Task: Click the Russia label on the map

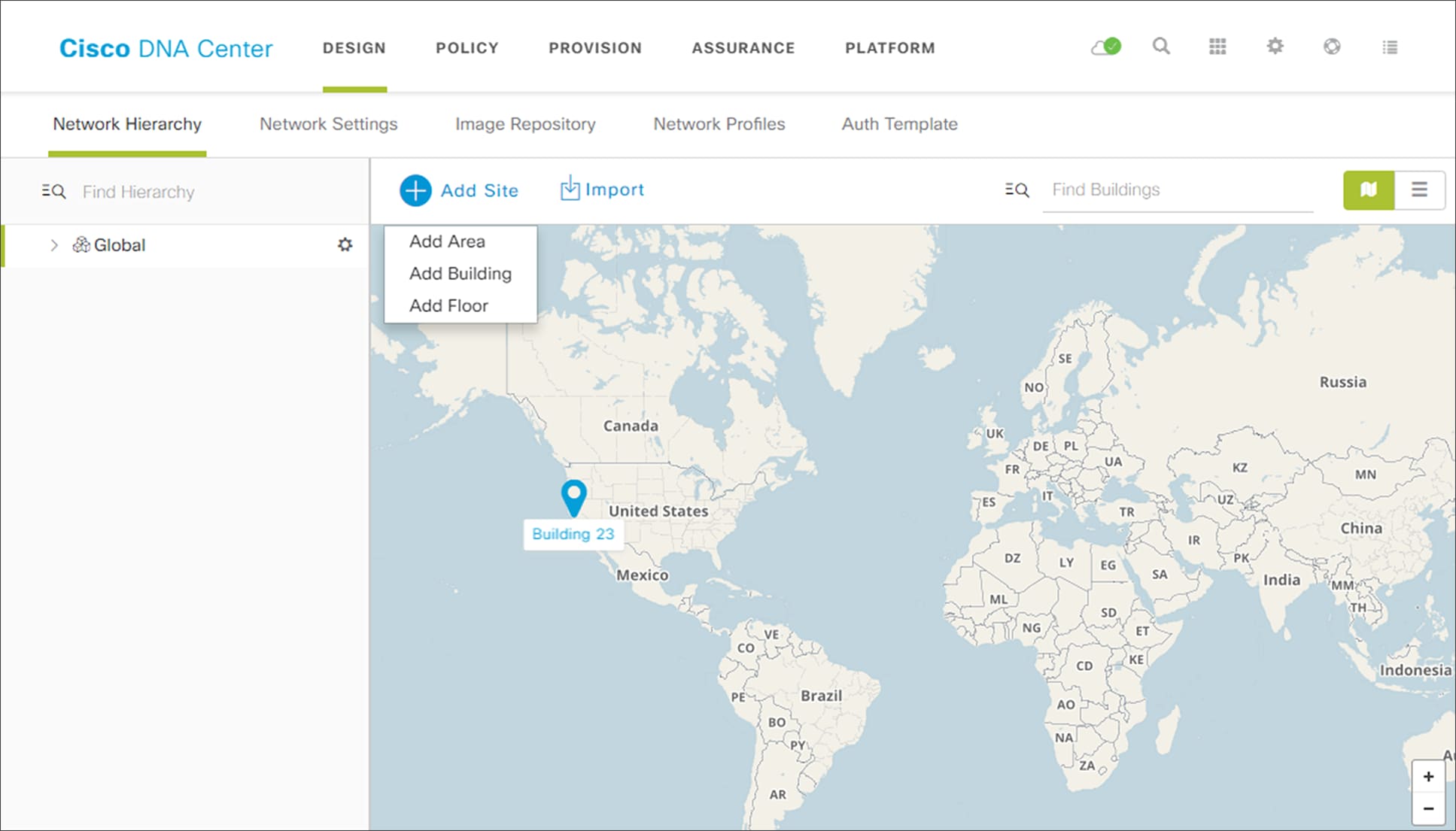Action: (1343, 382)
